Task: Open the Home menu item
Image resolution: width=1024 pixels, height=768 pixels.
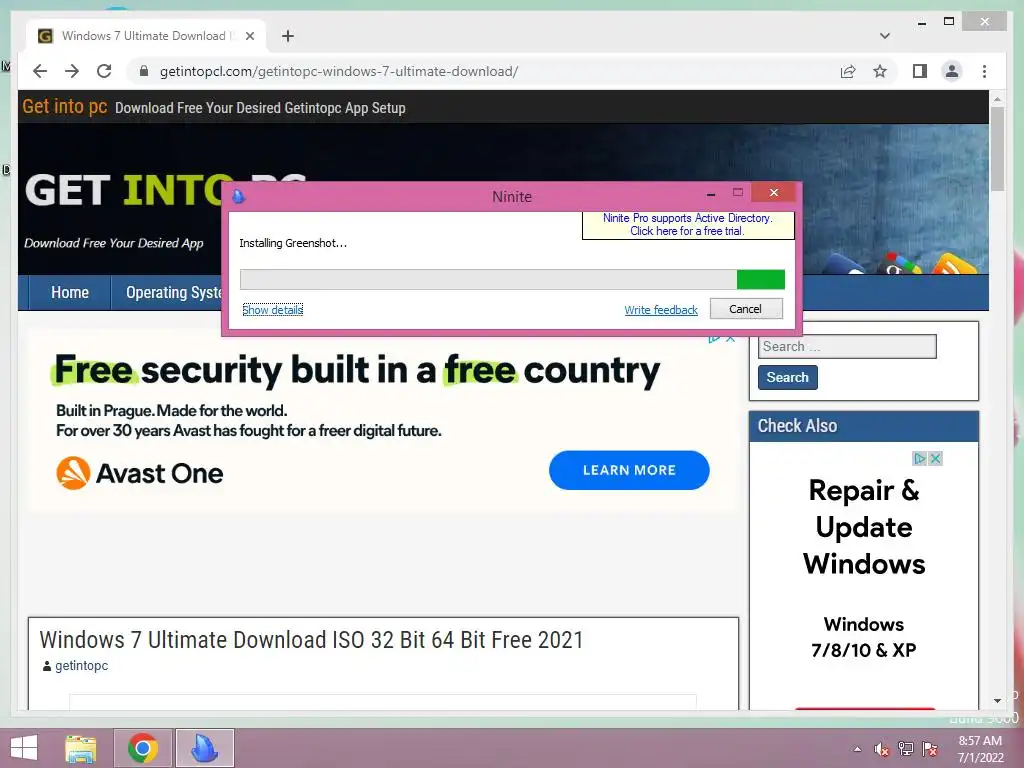Action: [x=70, y=293]
